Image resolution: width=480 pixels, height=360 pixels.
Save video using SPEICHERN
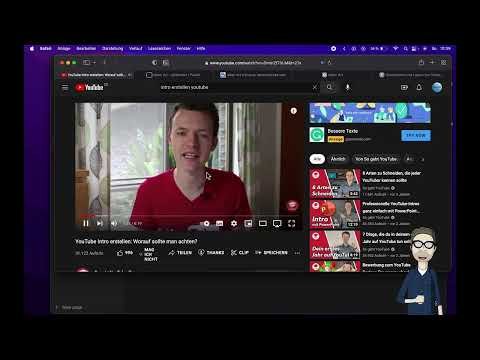point(271,253)
